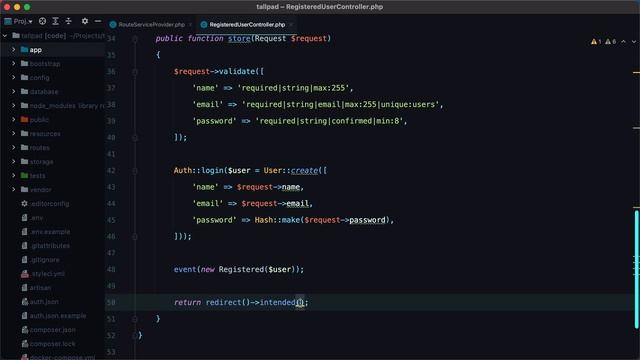Click 'Hash' class reference on line 45
Viewport: 640px width, 360px height.
(264, 220)
